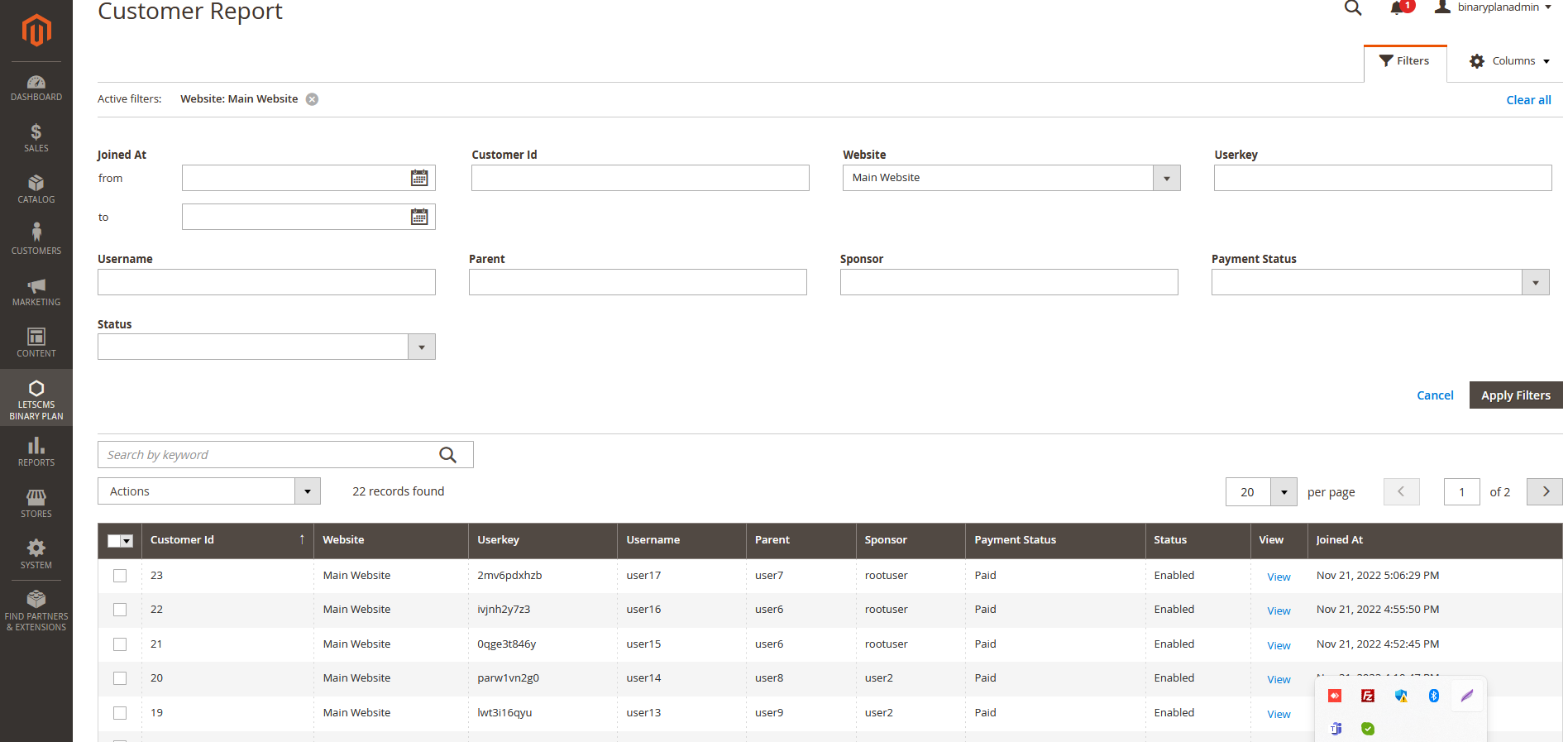Open the Dashboard from the sidebar
Image resolution: width=1568 pixels, height=742 pixels.
click(36, 88)
